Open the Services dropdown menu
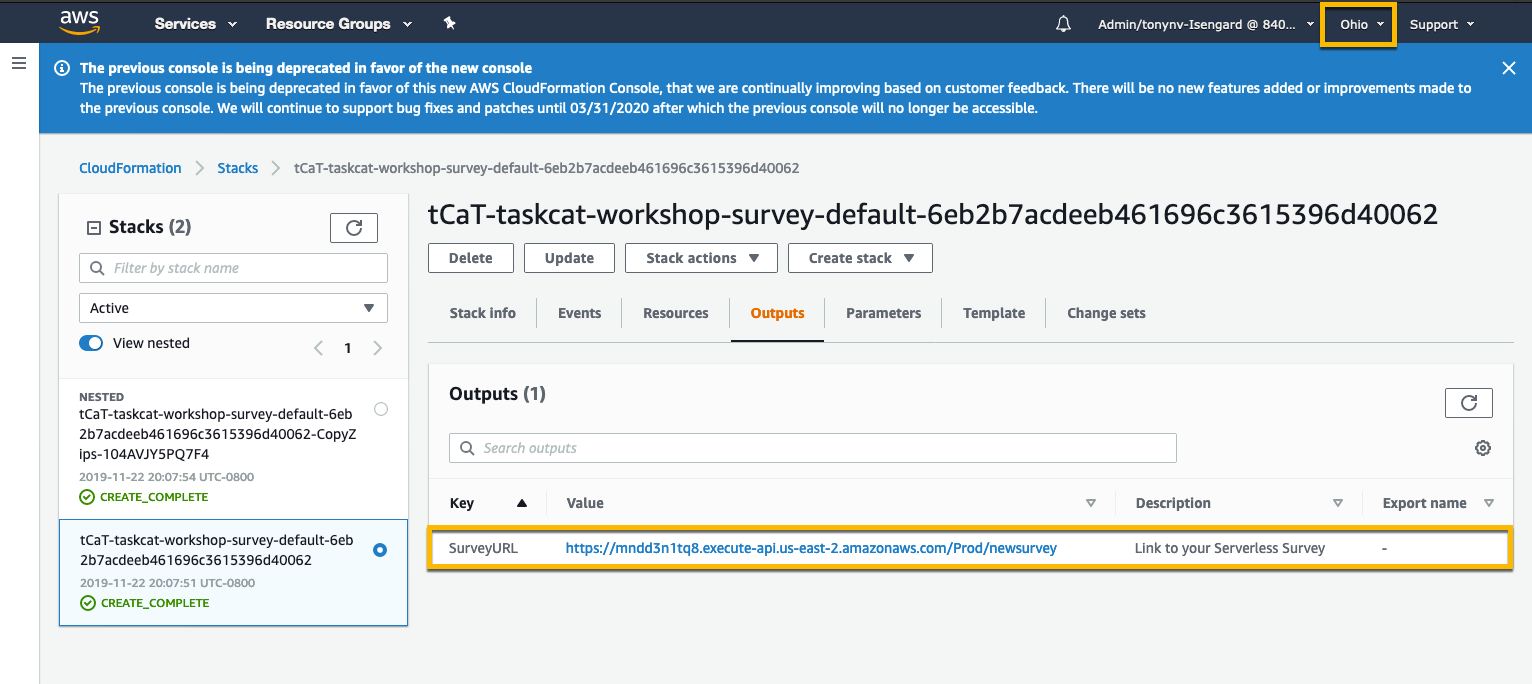This screenshot has height=684, width=1532. tap(196, 24)
